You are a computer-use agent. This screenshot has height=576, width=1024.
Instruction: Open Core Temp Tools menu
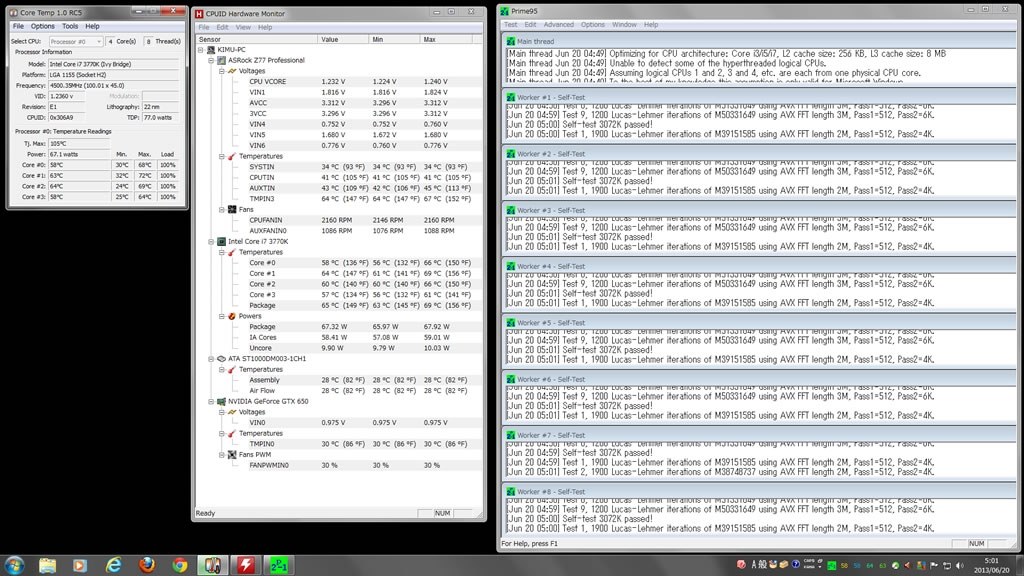[x=70, y=26]
